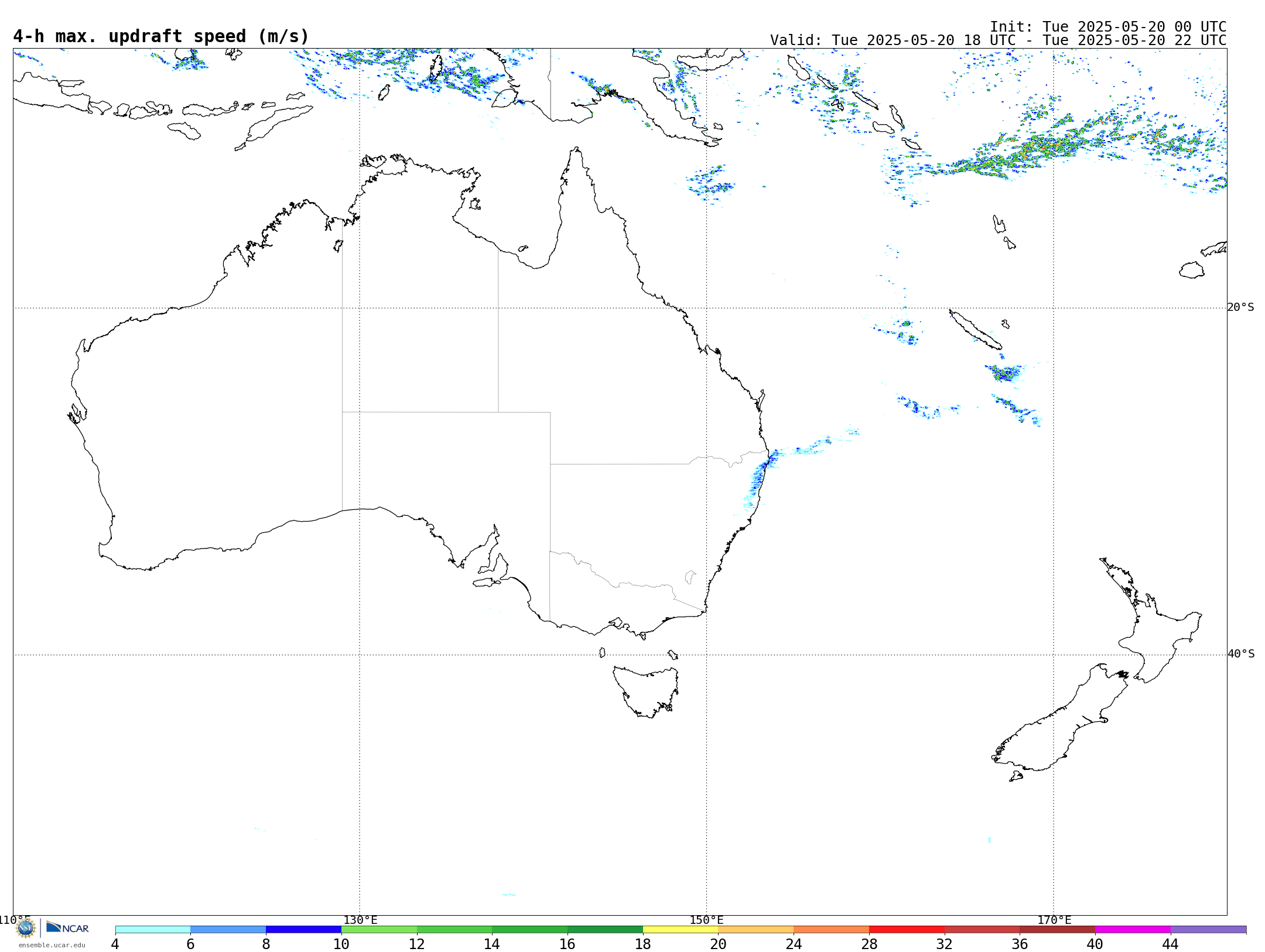Click the NSF logo
The width and height of the screenshot is (1265, 952).
click(x=26, y=928)
